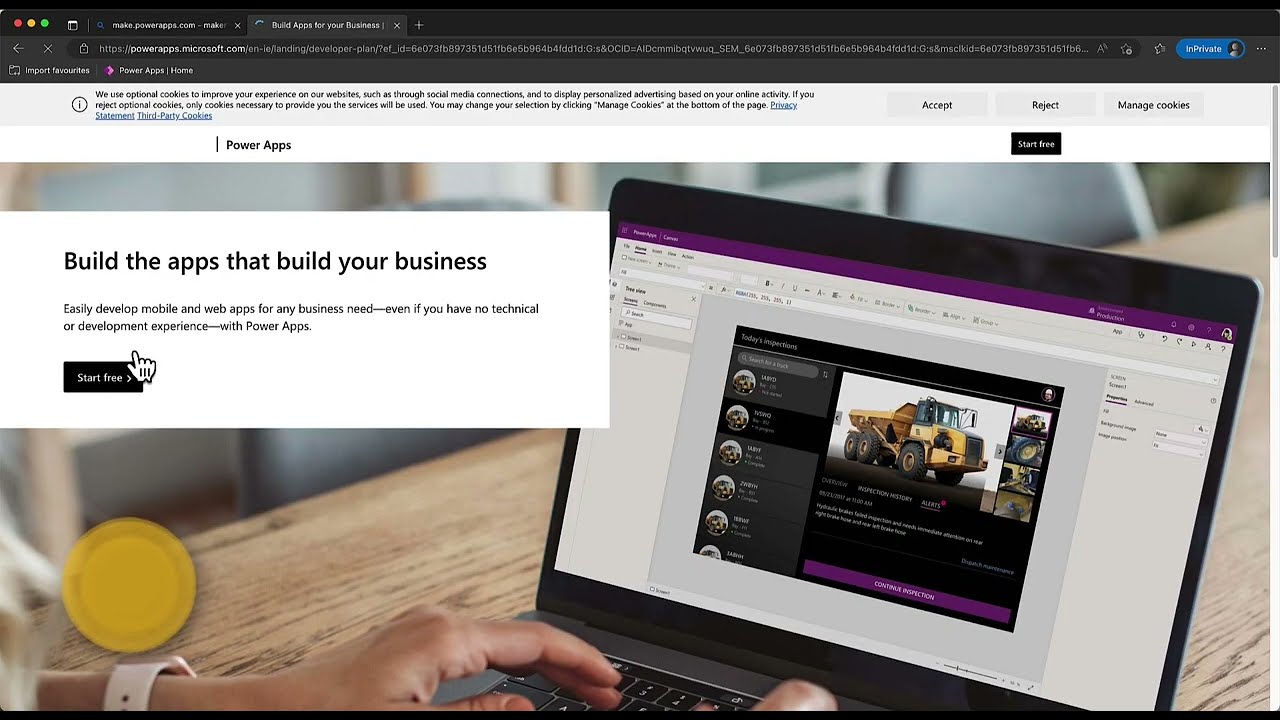
Task: Click the address bar URL field
Action: tap(593, 48)
